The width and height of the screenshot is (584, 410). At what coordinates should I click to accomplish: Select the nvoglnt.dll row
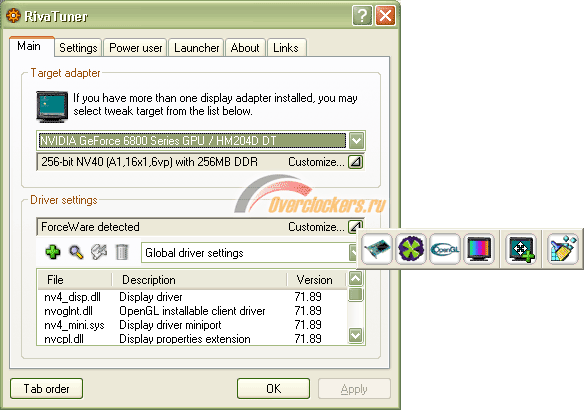tap(192, 311)
